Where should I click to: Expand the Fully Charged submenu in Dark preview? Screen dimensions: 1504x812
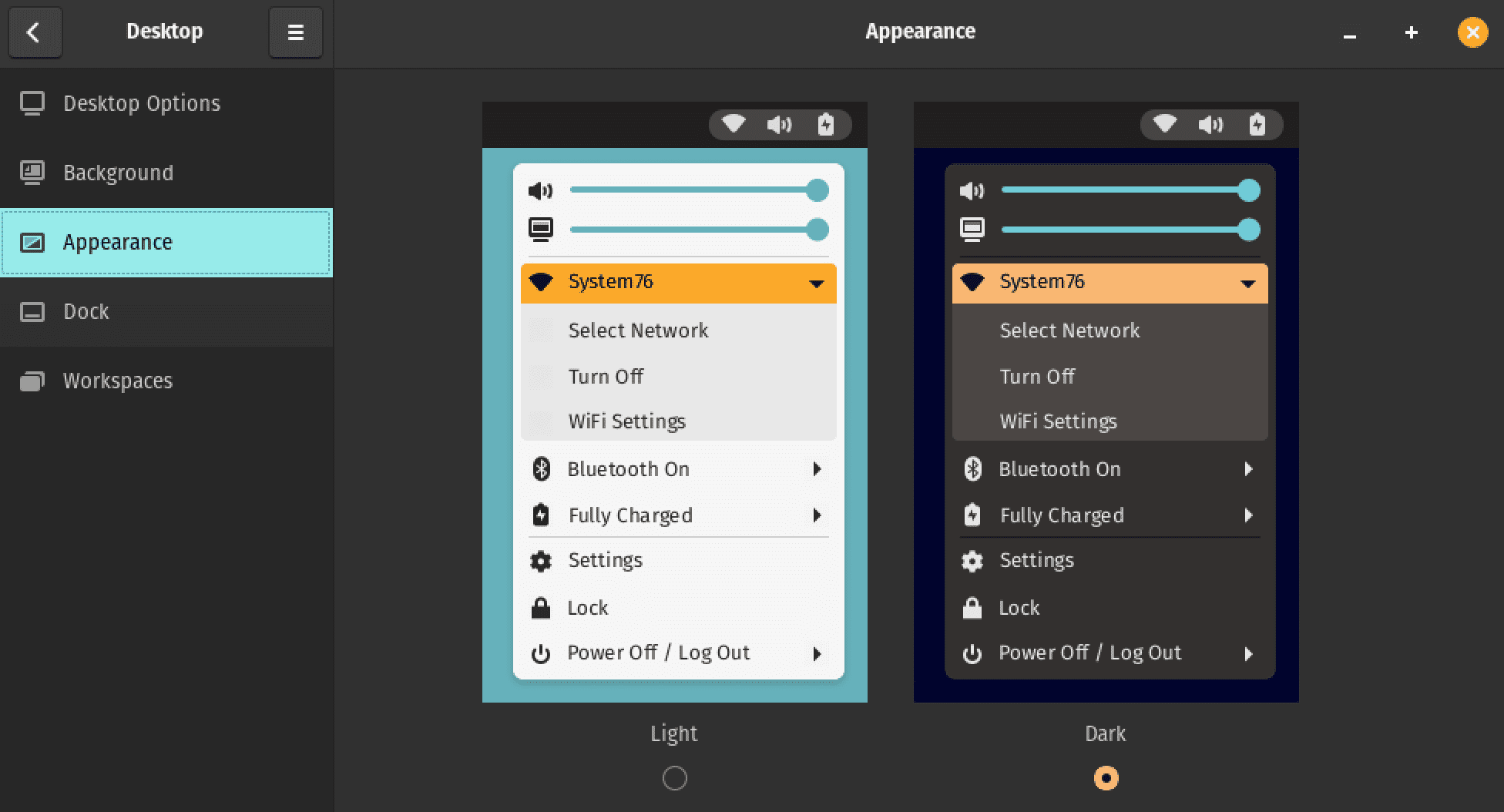[1249, 515]
